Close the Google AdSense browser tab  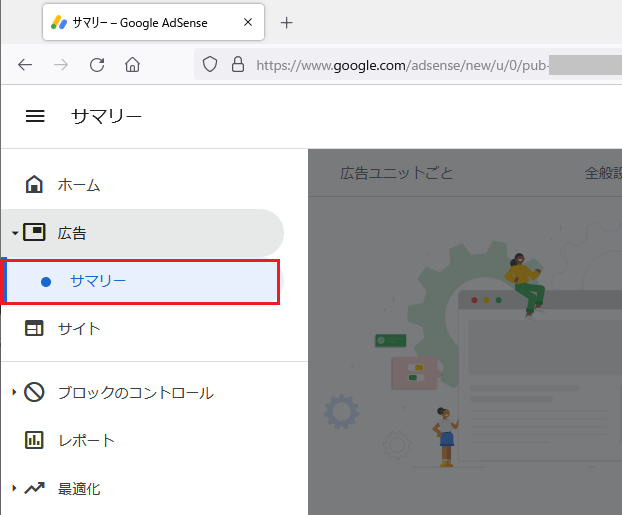[248, 23]
